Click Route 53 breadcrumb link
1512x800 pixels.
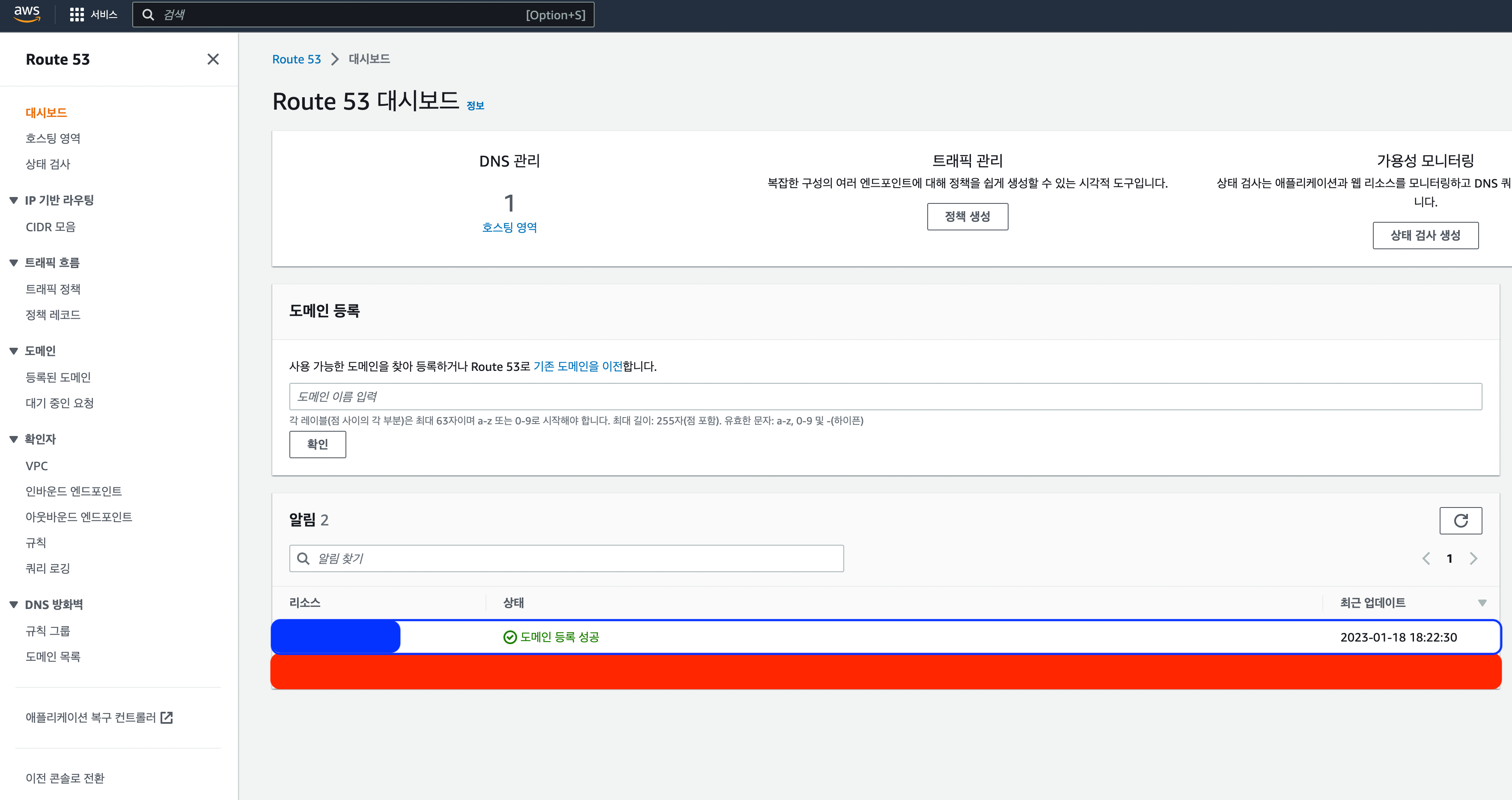(296, 60)
